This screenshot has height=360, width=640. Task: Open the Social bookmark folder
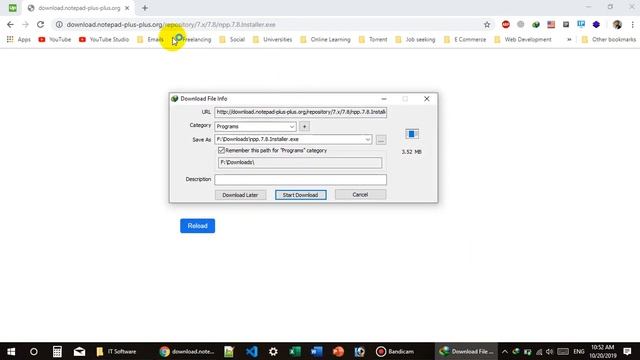pos(232,40)
